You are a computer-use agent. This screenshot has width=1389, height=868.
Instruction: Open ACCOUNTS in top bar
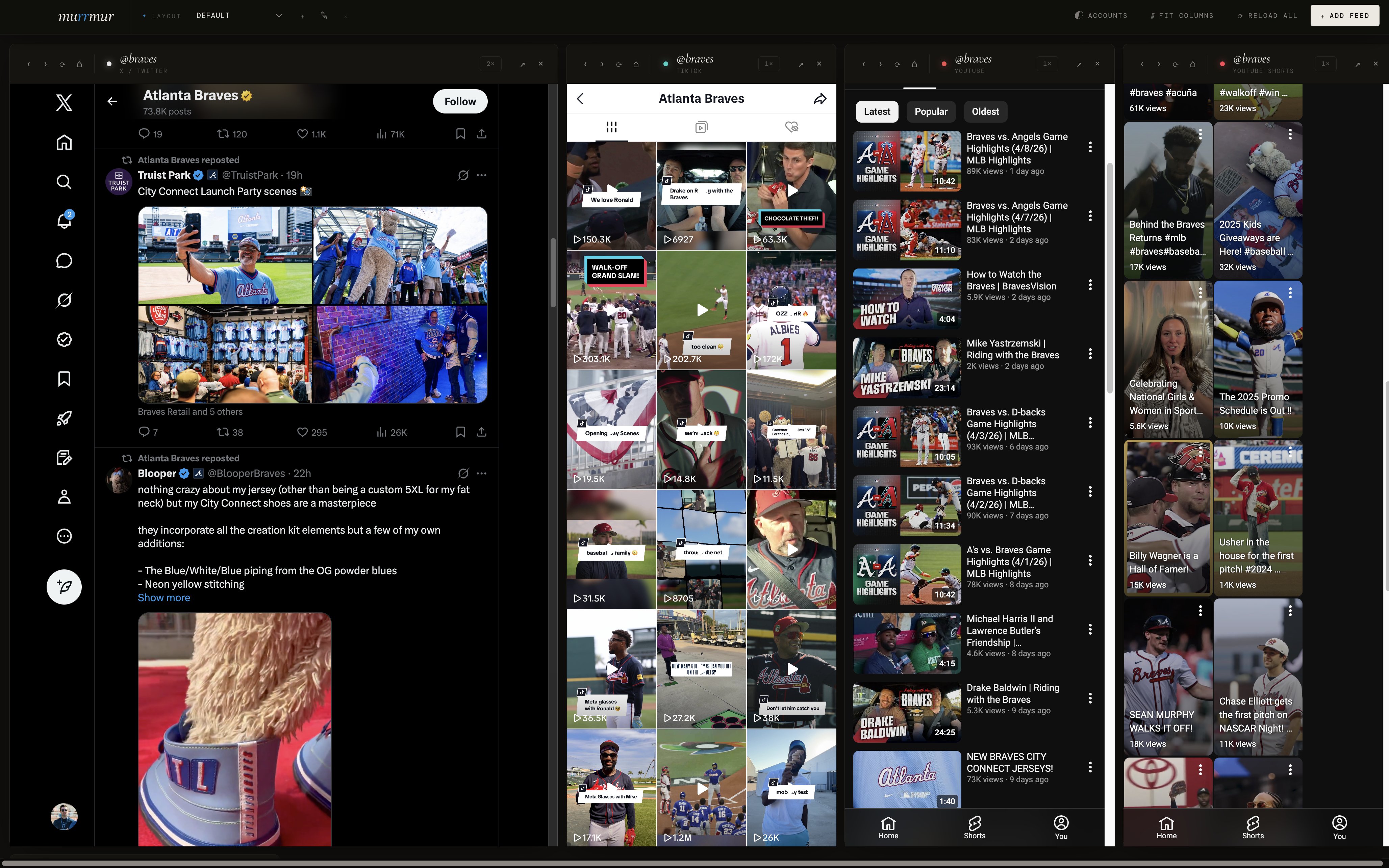(1101, 16)
